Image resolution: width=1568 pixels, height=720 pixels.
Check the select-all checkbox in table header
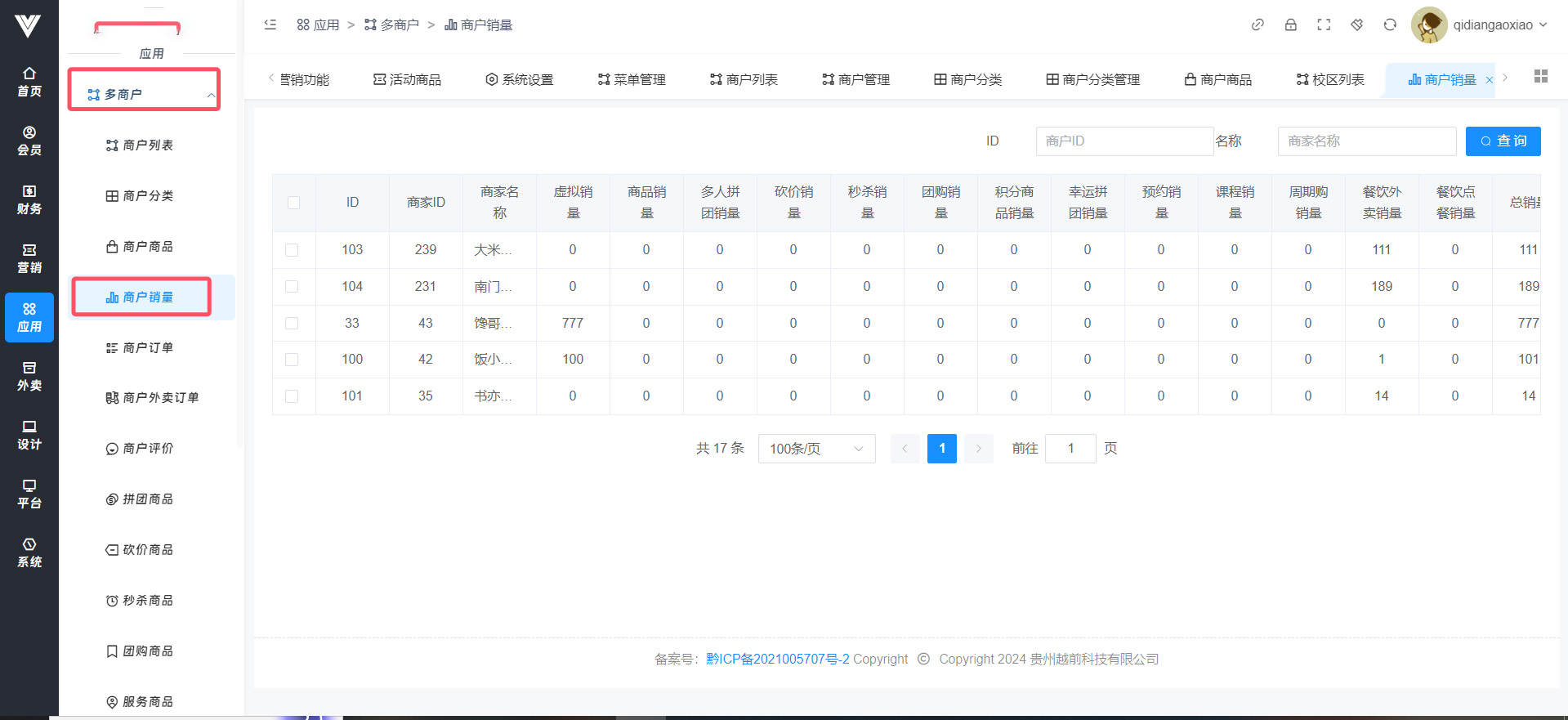(x=293, y=203)
